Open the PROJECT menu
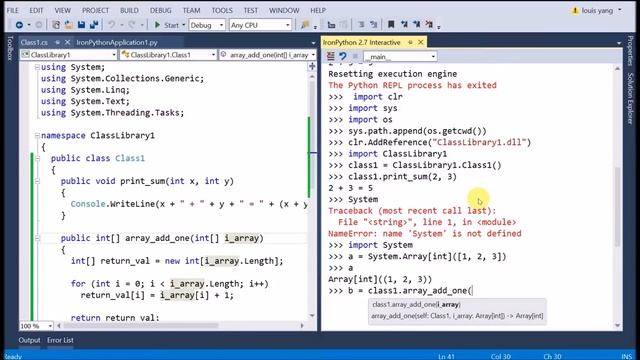The width and height of the screenshot is (640, 360). pyautogui.click(x=96, y=10)
